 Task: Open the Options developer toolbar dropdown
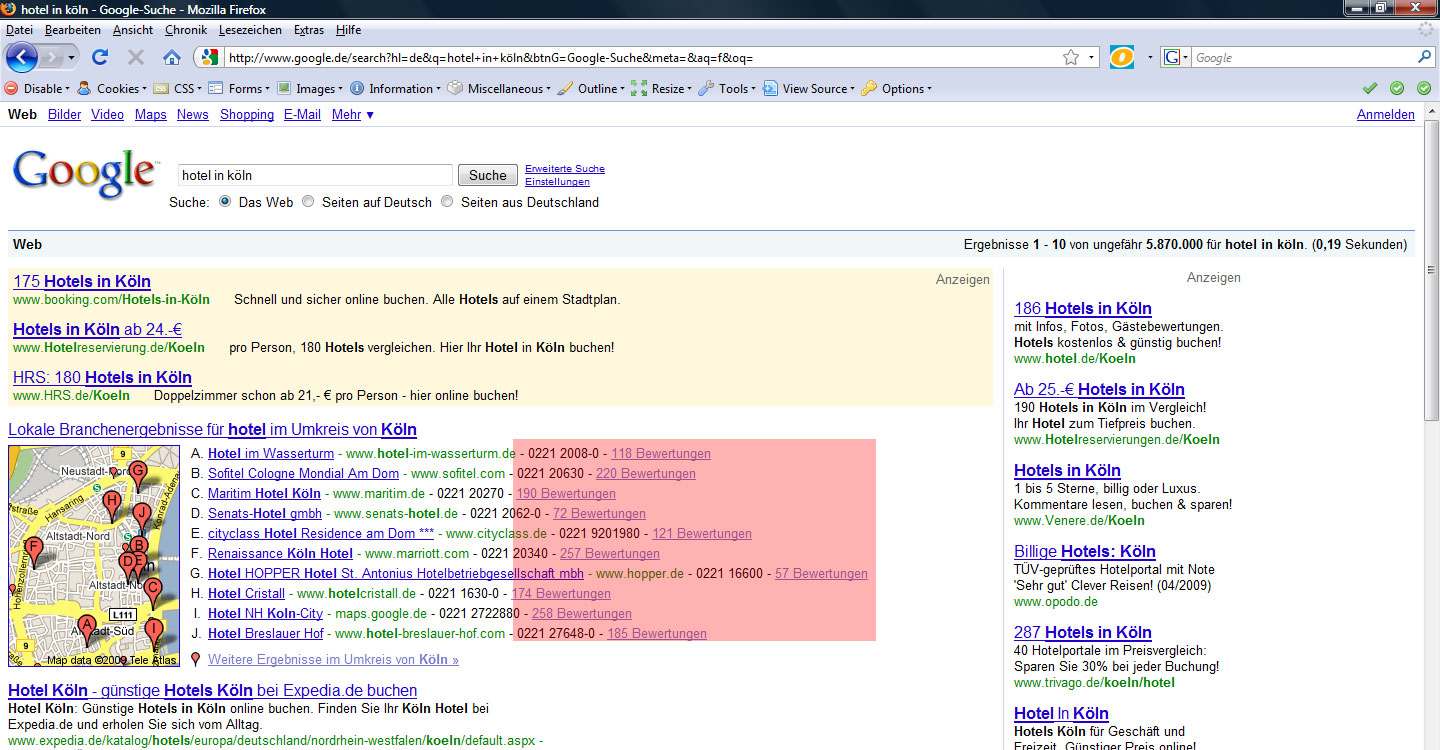tap(896, 88)
